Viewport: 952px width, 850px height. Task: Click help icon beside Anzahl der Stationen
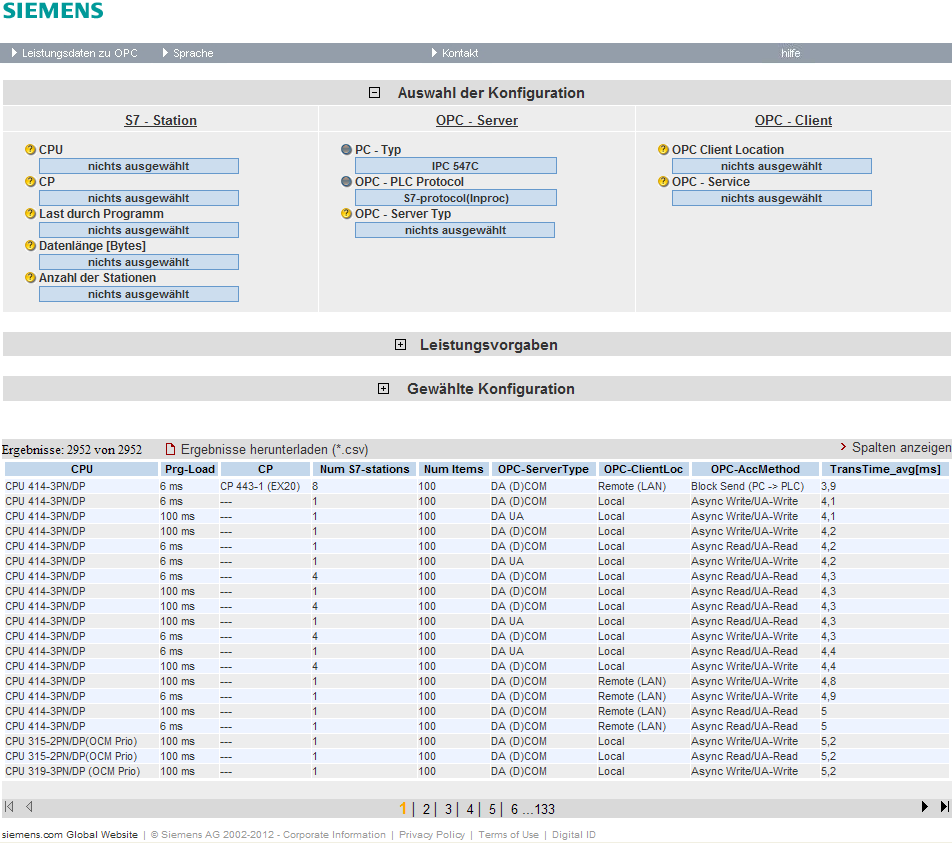[x=30, y=277]
